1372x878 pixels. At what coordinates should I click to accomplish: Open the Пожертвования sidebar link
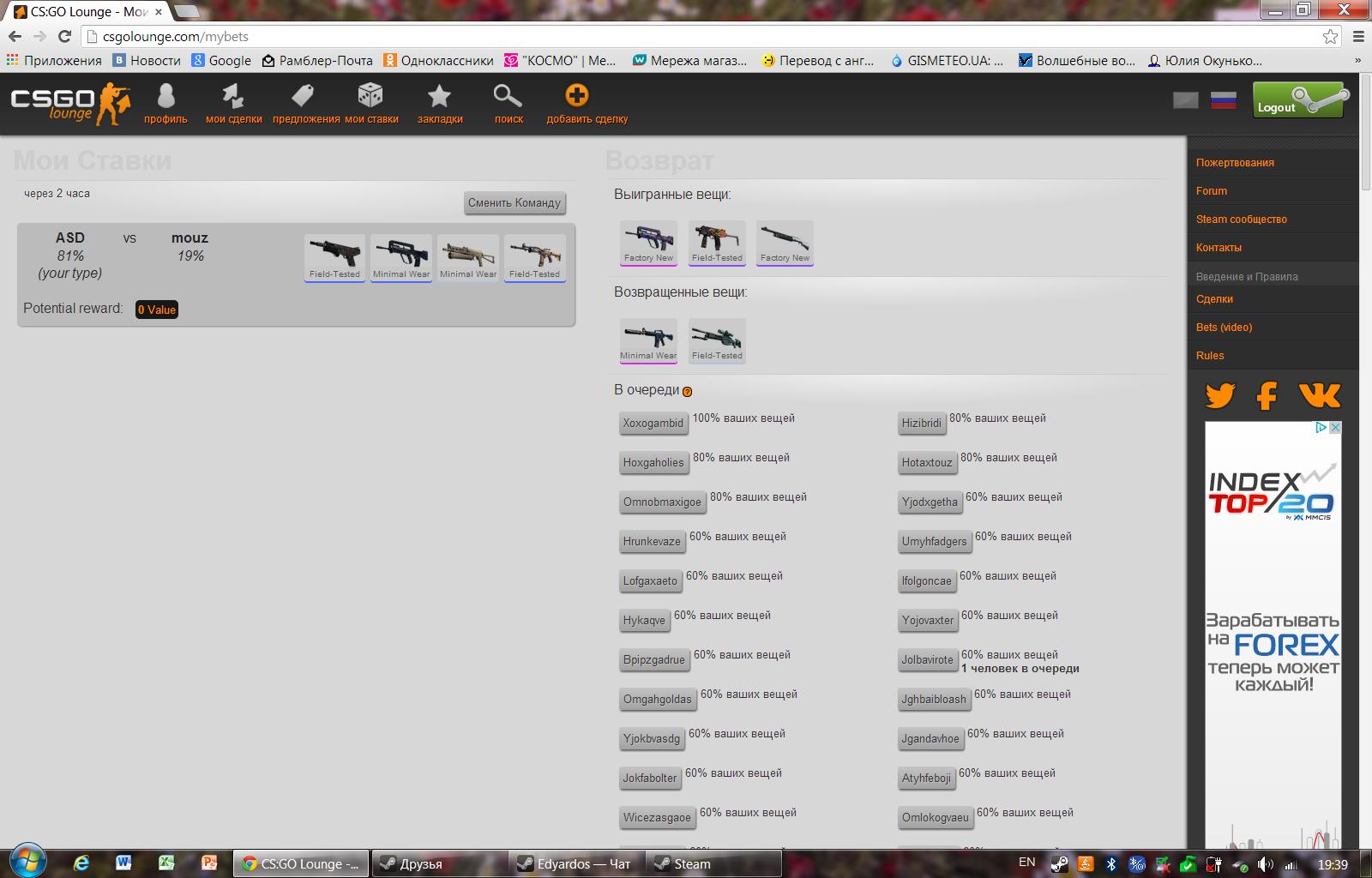1235,163
